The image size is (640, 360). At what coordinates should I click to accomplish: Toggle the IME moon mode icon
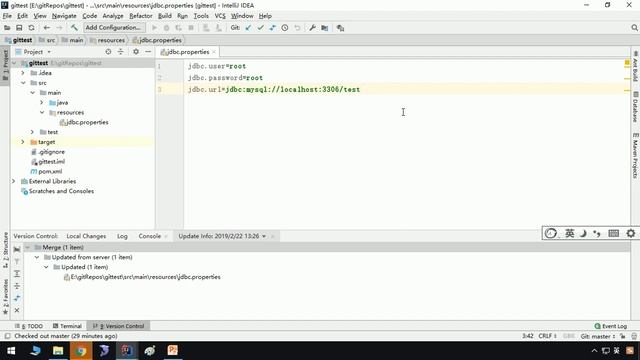click(583, 233)
